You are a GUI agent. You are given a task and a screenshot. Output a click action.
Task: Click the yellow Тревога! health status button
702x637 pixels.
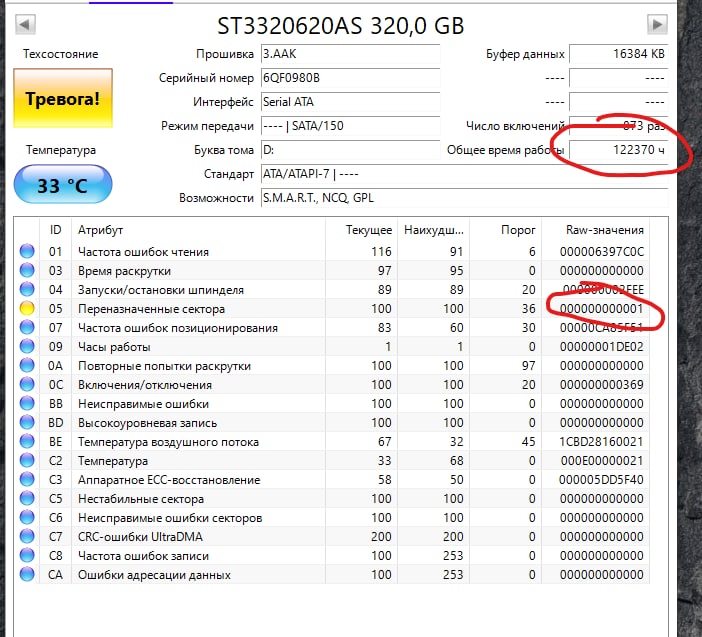pyautogui.click(x=63, y=99)
